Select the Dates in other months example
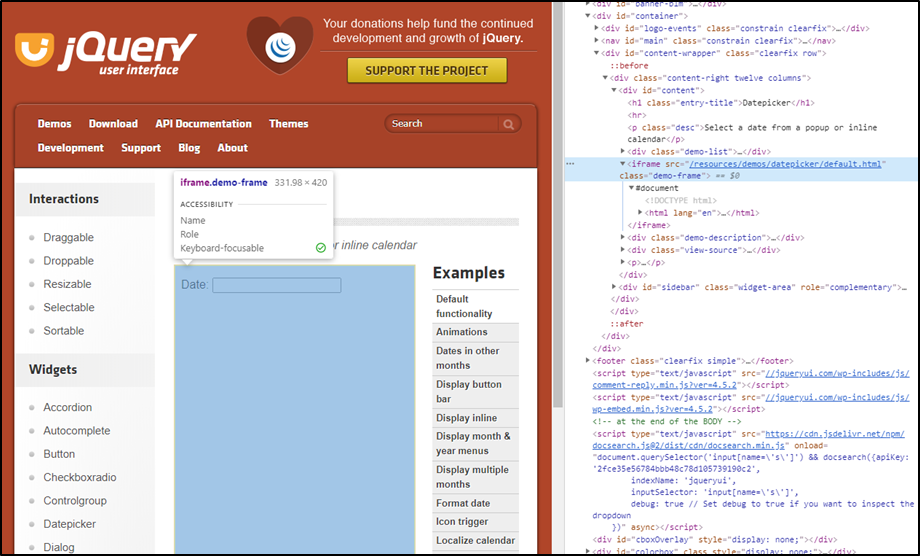This screenshot has height=556, width=920. [475, 358]
